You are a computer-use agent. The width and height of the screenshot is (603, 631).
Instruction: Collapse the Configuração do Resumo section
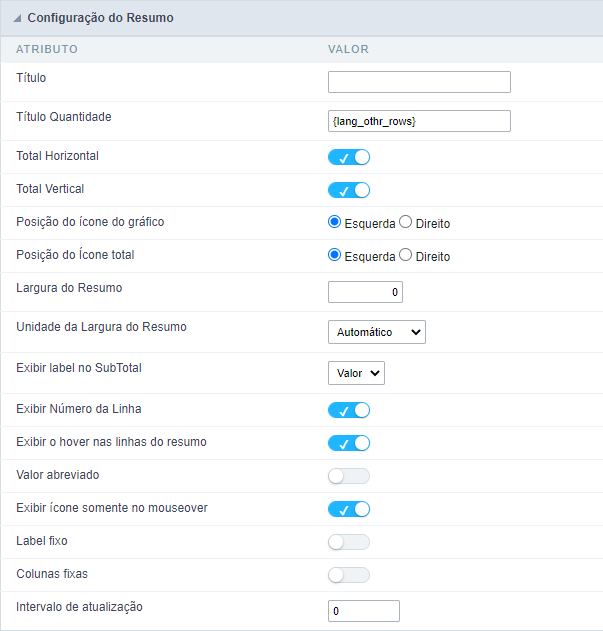[17, 18]
